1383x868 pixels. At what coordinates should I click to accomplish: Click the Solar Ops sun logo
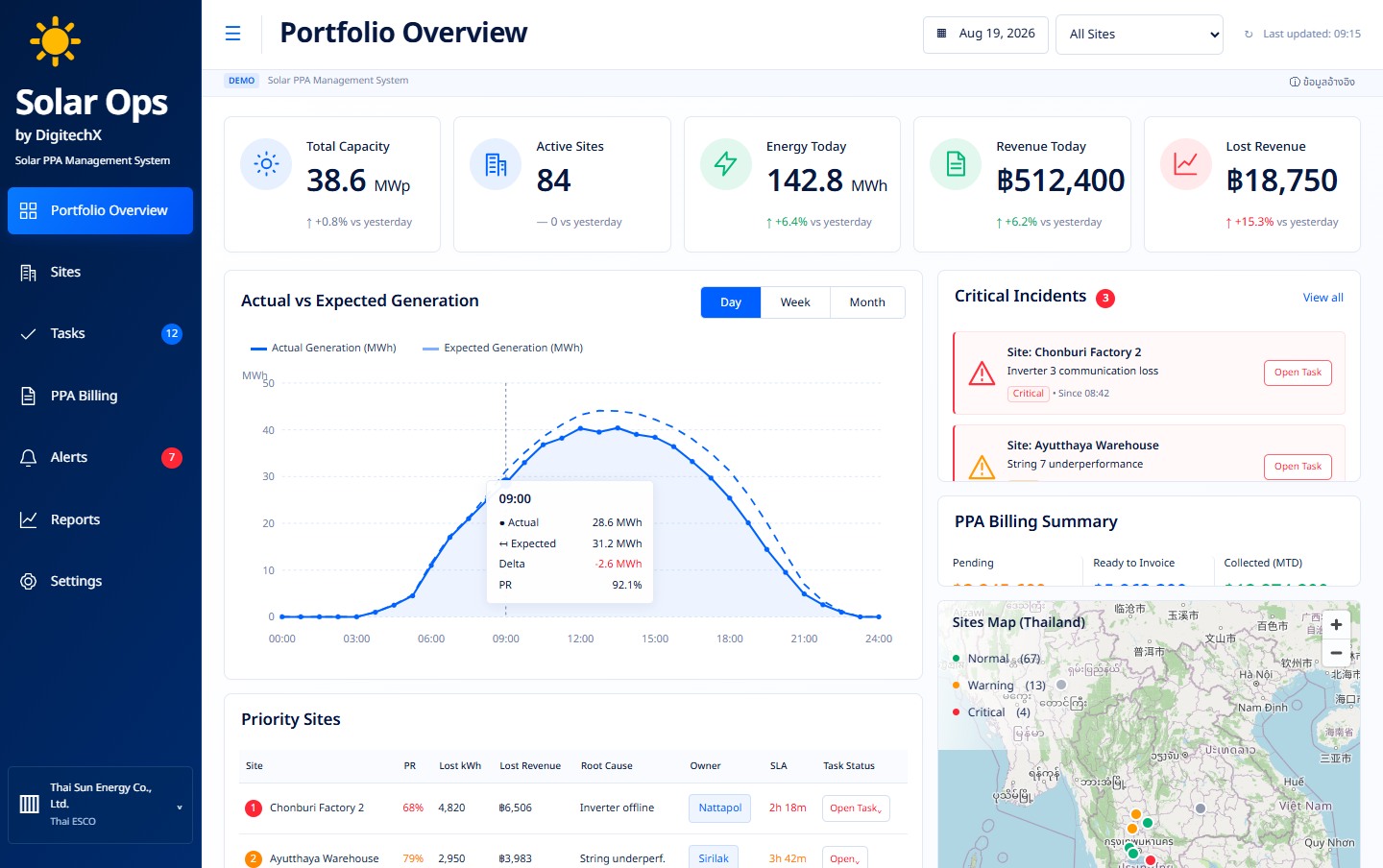coord(55,41)
